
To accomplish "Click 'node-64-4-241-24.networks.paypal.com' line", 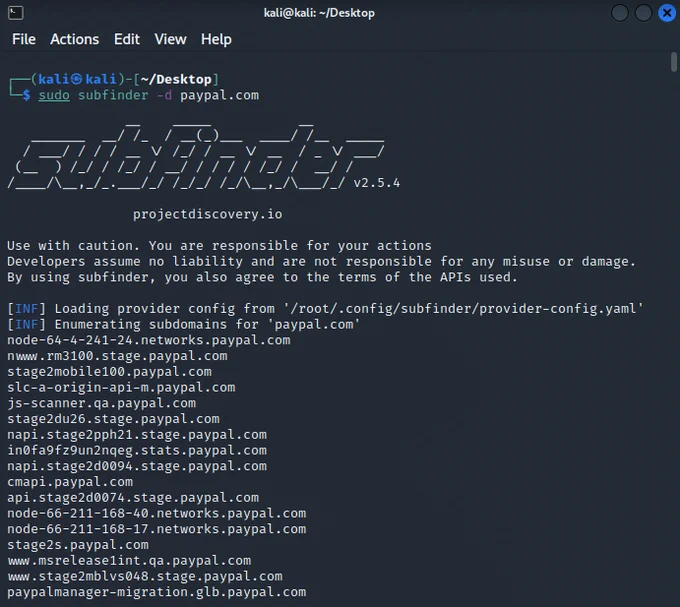I will (x=149, y=340).
